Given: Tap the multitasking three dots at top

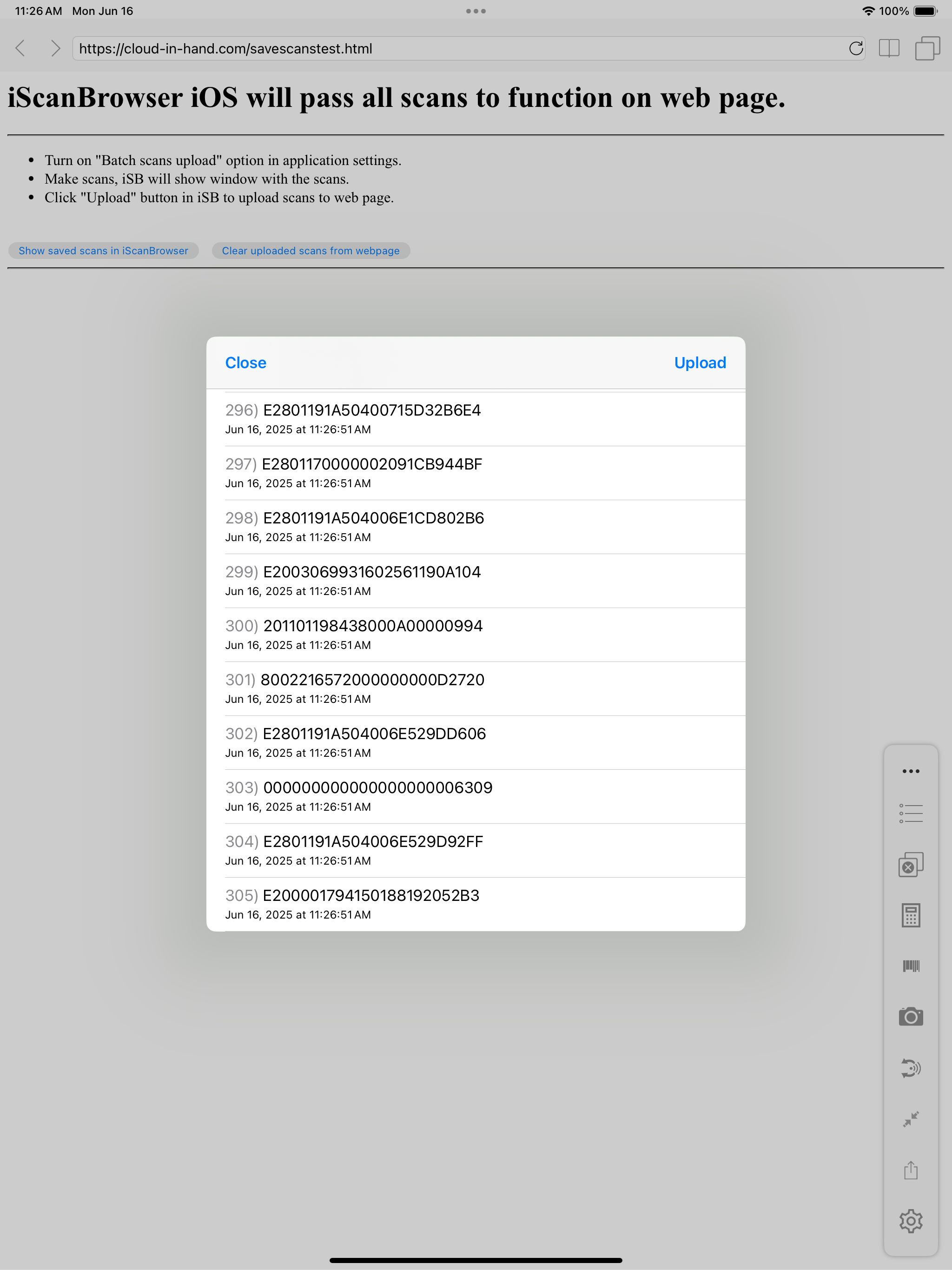Looking at the screenshot, I should tap(476, 11).
